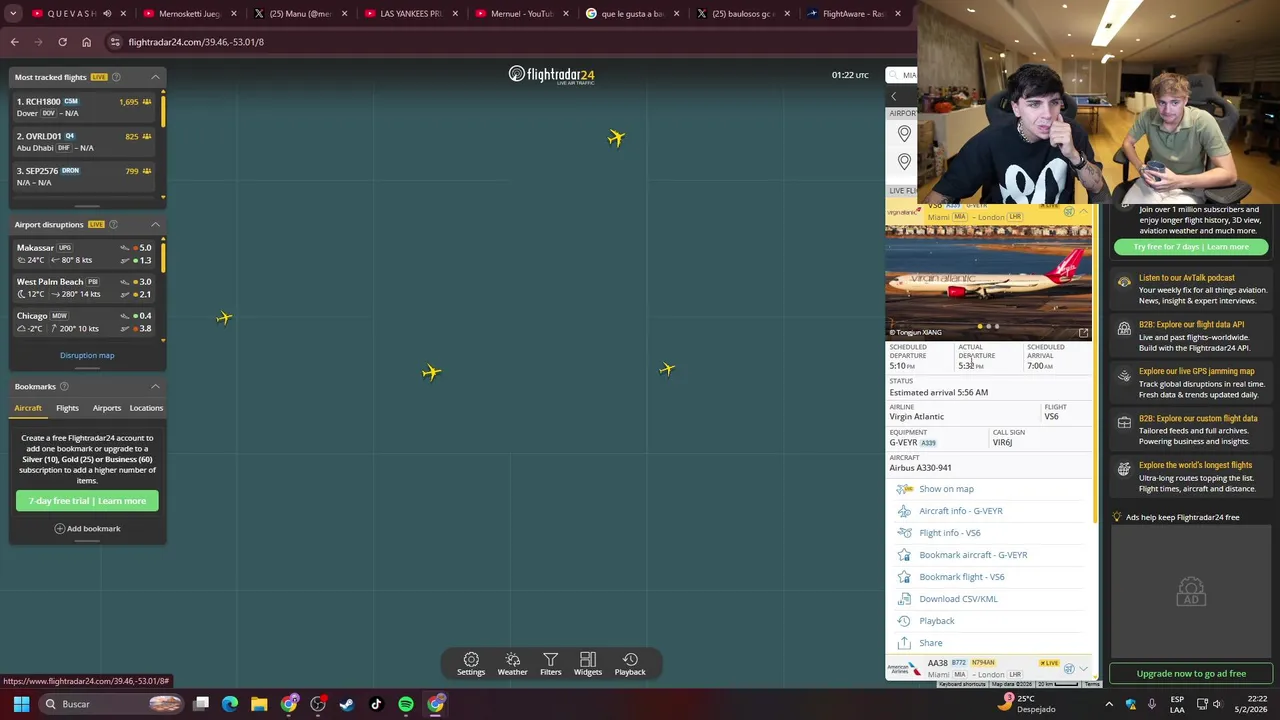The width and height of the screenshot is (1280, 720).
Task: Click the 7-day free trial button
Action: tap(87, 501)
